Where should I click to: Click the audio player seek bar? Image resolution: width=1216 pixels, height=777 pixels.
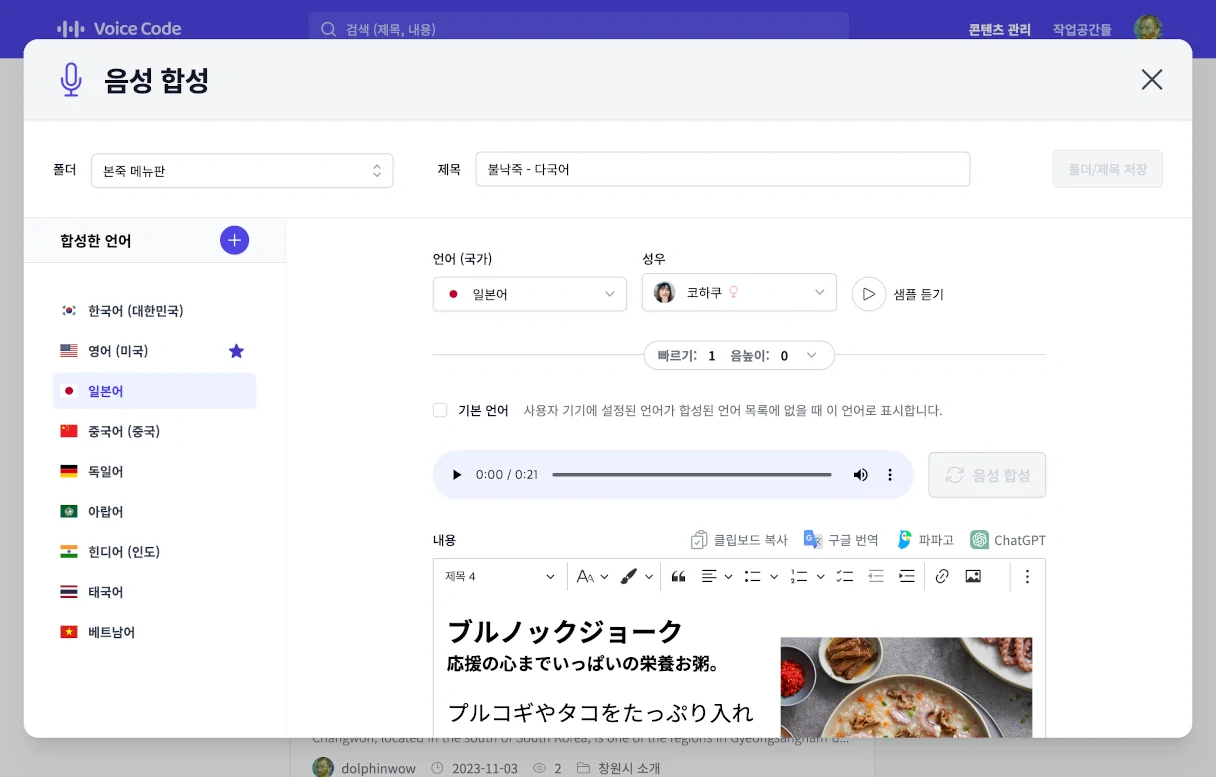coord(691,475)
